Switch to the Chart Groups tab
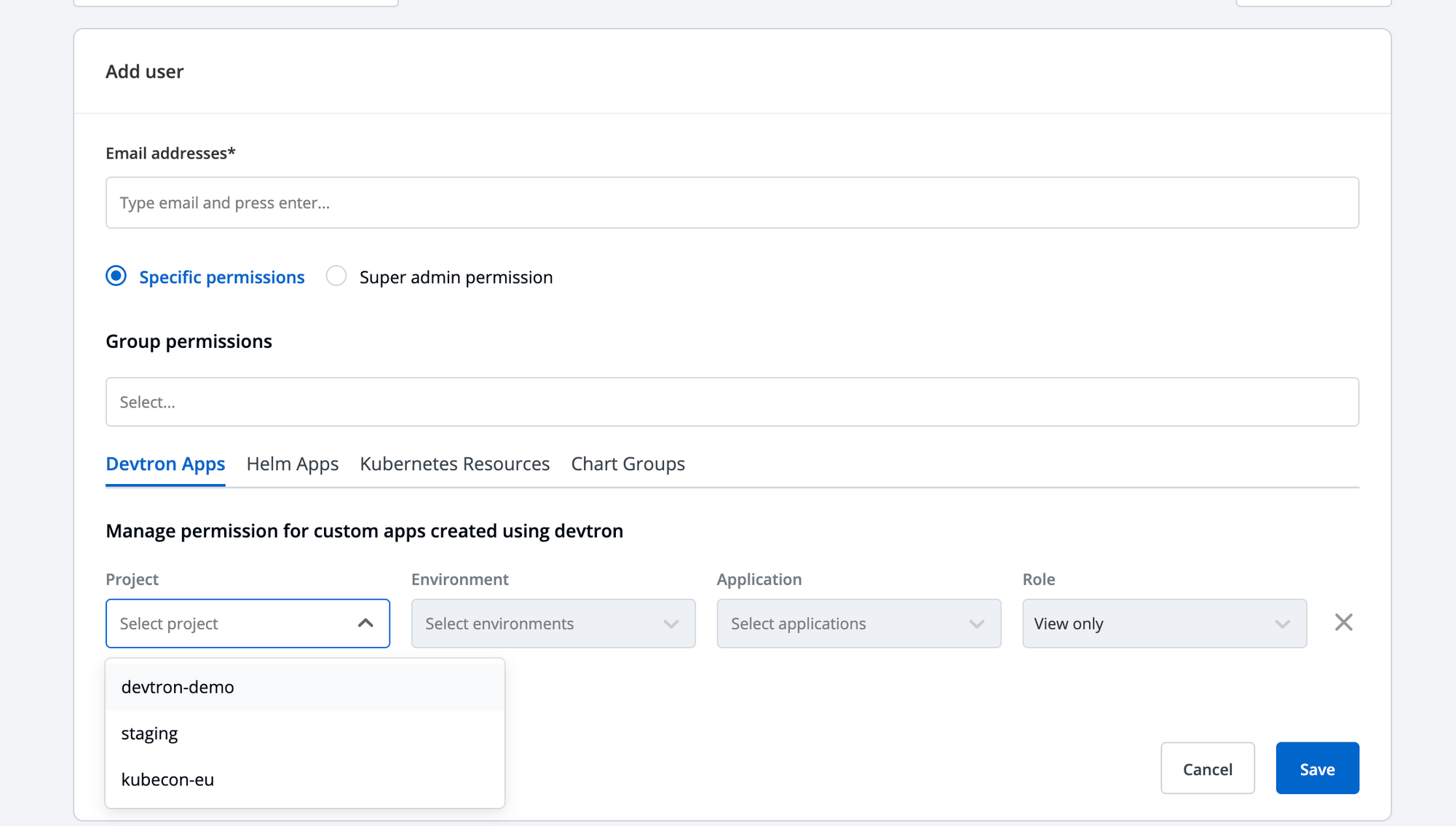1456x826 pixels. coord(628,464)
